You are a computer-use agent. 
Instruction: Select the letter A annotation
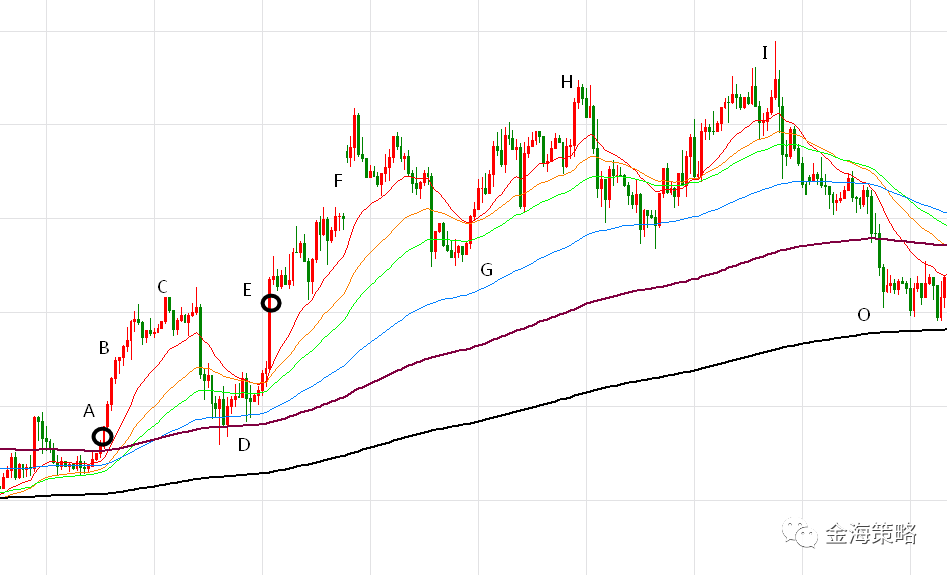click(x=88, y=411)
